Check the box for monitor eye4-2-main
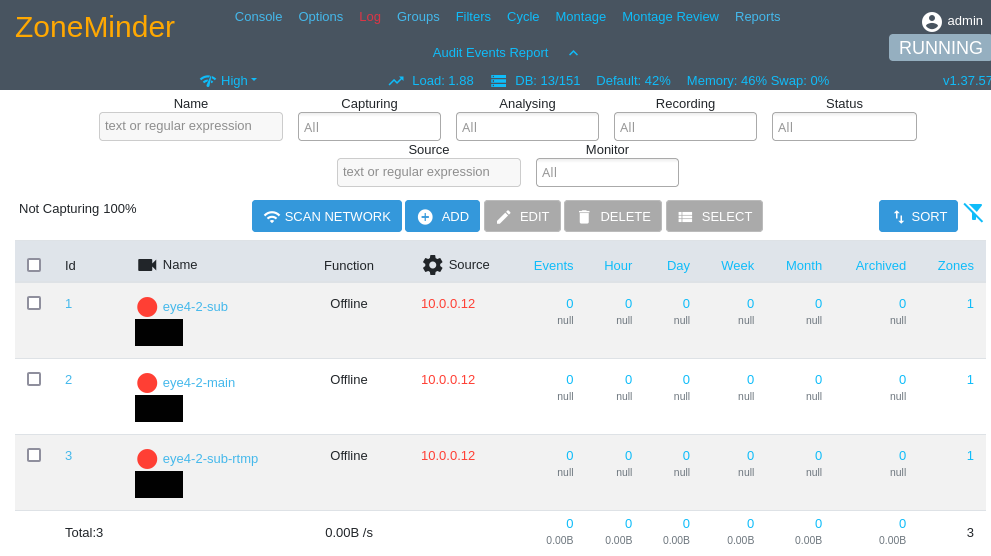This screenshot has width=991, height=556. click(34, 379)
